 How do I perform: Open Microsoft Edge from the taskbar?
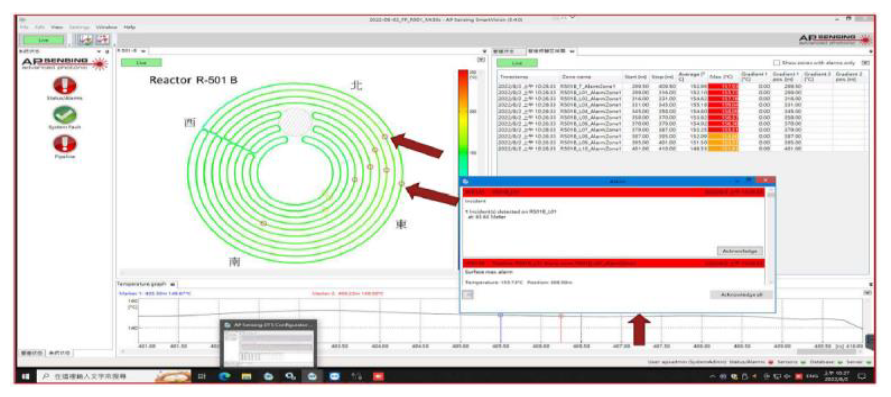226,376
